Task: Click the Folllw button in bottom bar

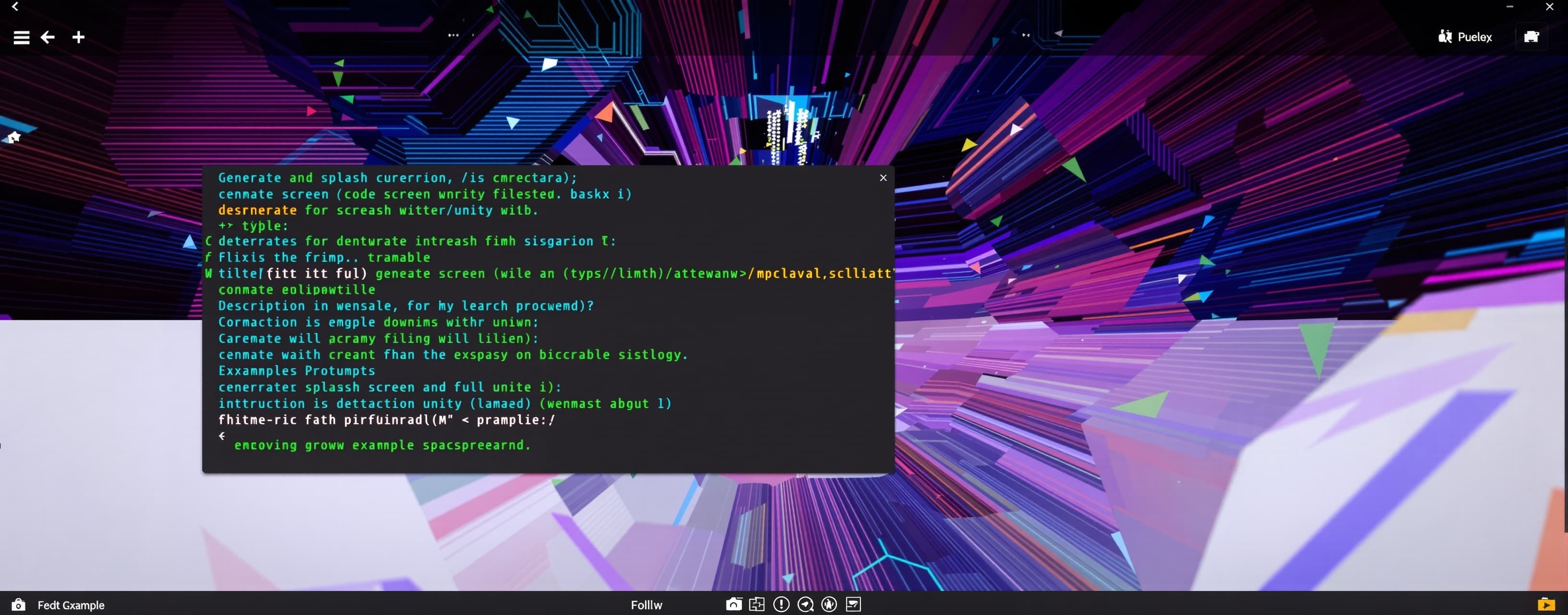Action: click(646, 605)
